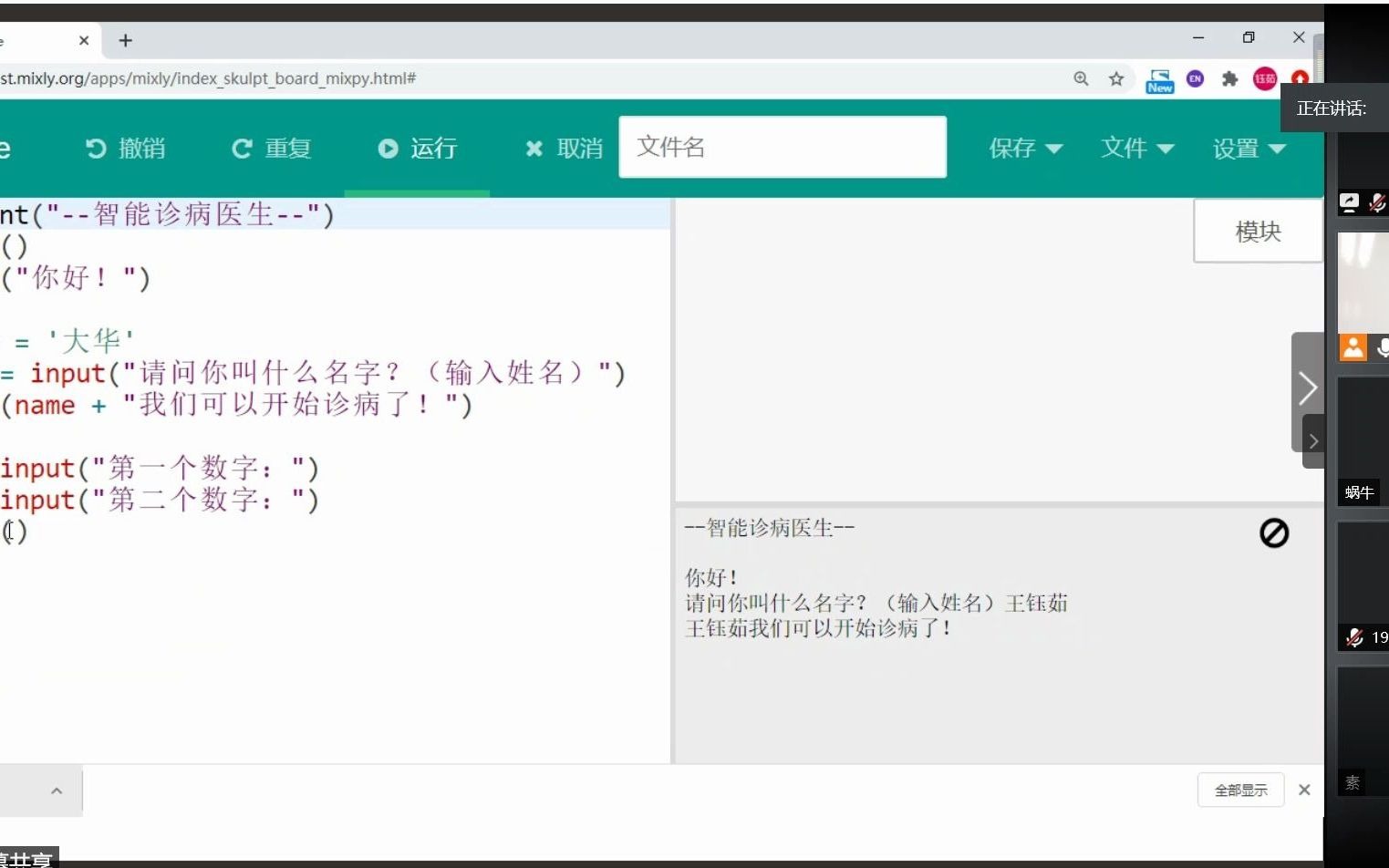This screenshot has height=868, width=1389.
Task: Clear console output with the circle-slash icon
Action: 1274,533
